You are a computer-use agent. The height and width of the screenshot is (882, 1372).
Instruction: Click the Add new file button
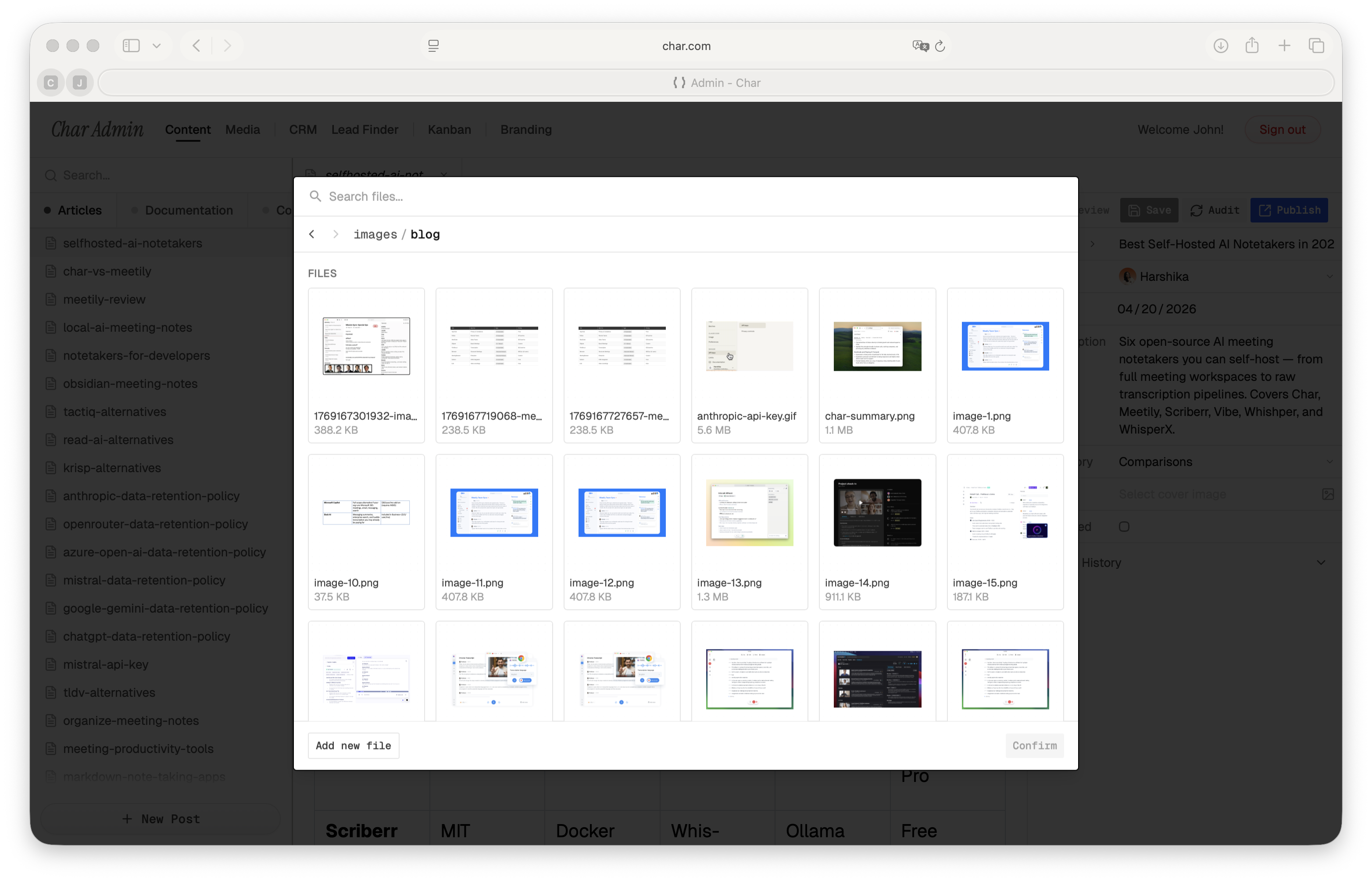(353, 746)
